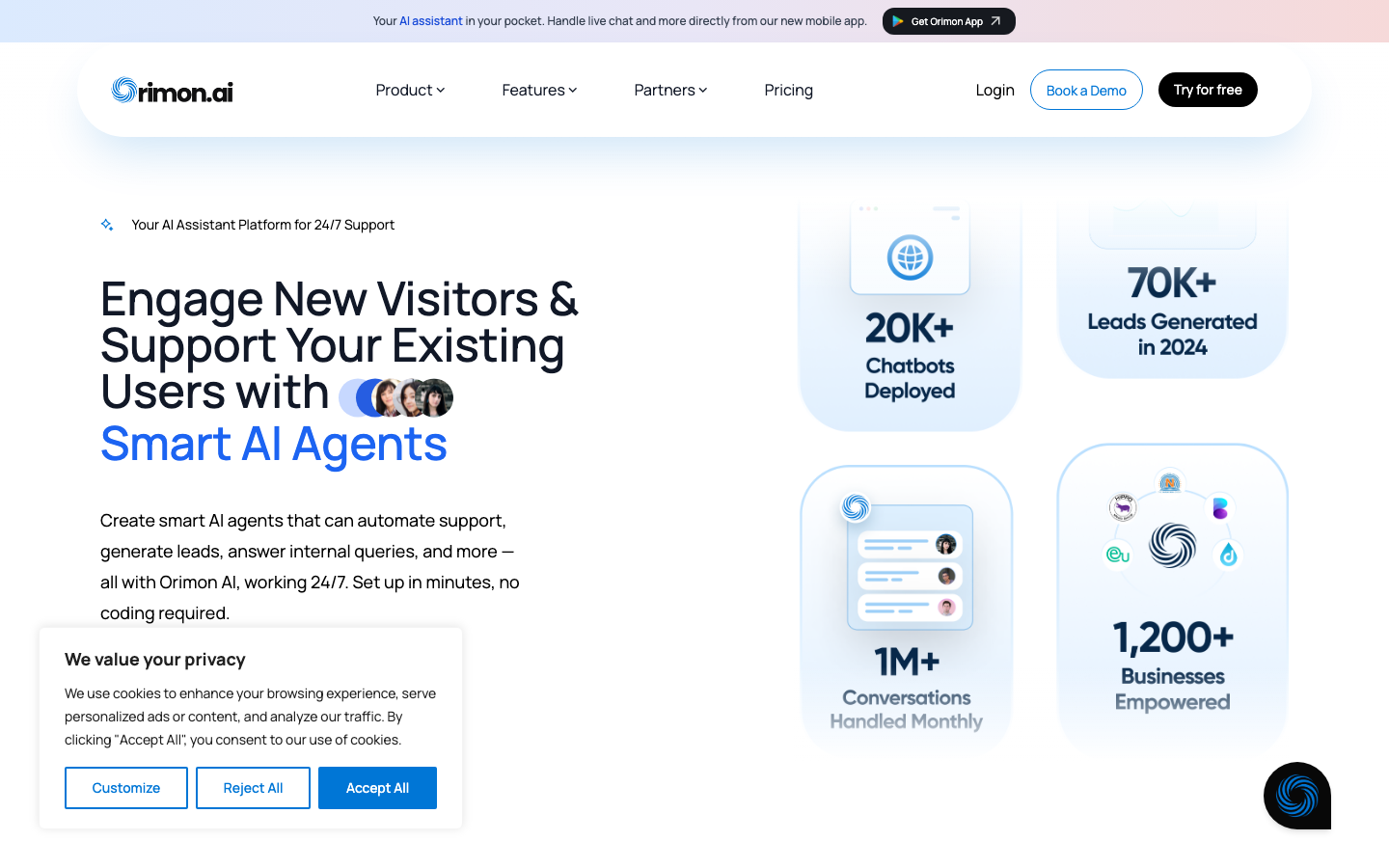Follow the 'AI assistant' link in the banner
This screenshot has width=1389, height=868.
pos(431,21)
